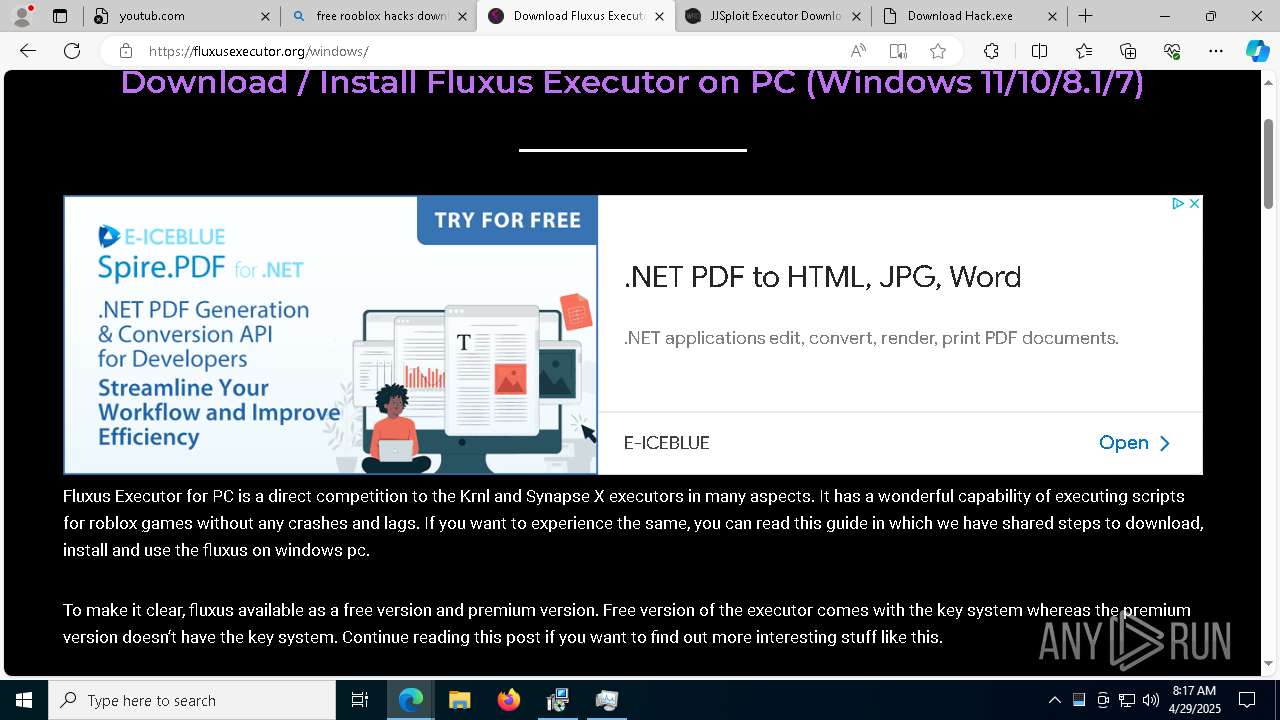Add this page to favorites star

pos(938,51)
